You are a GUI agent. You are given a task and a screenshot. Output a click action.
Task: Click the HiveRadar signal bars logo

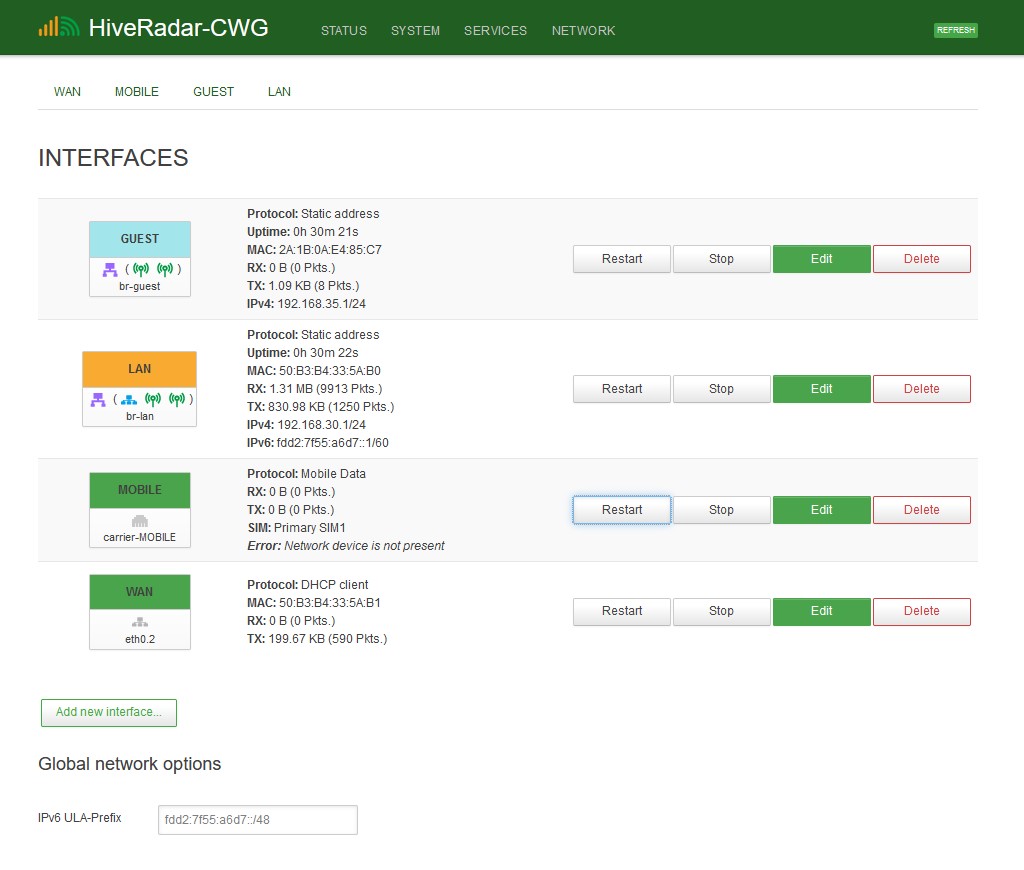click(59, 27)
